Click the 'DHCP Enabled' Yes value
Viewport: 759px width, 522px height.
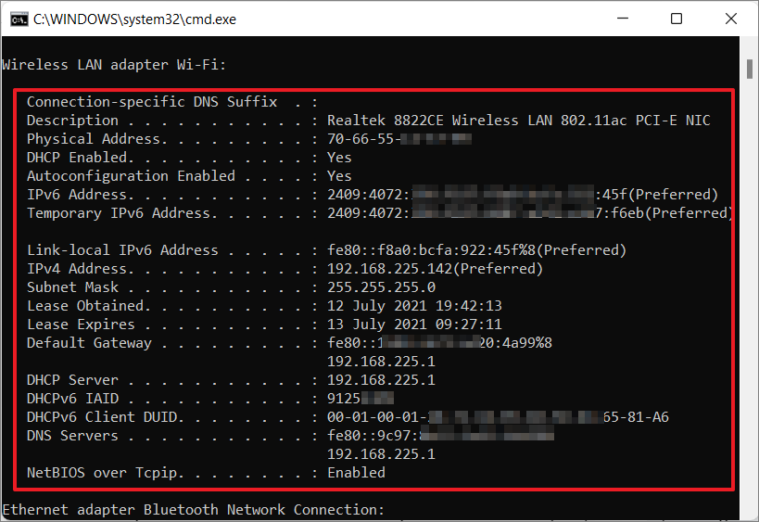click(x=339, y=158)
